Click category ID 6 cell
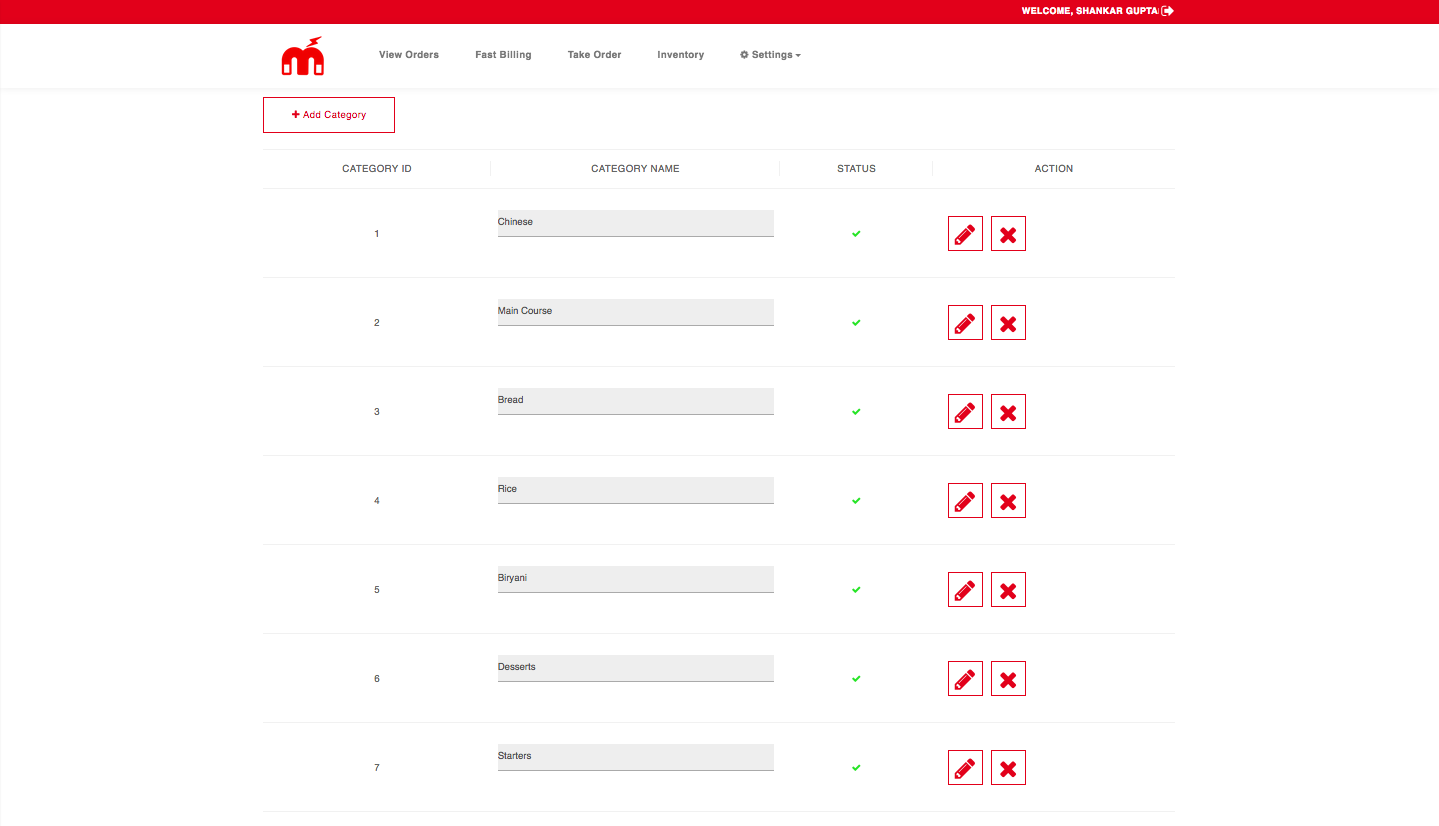The height and width of the screenshot is (826, 1439). [377, 679]
